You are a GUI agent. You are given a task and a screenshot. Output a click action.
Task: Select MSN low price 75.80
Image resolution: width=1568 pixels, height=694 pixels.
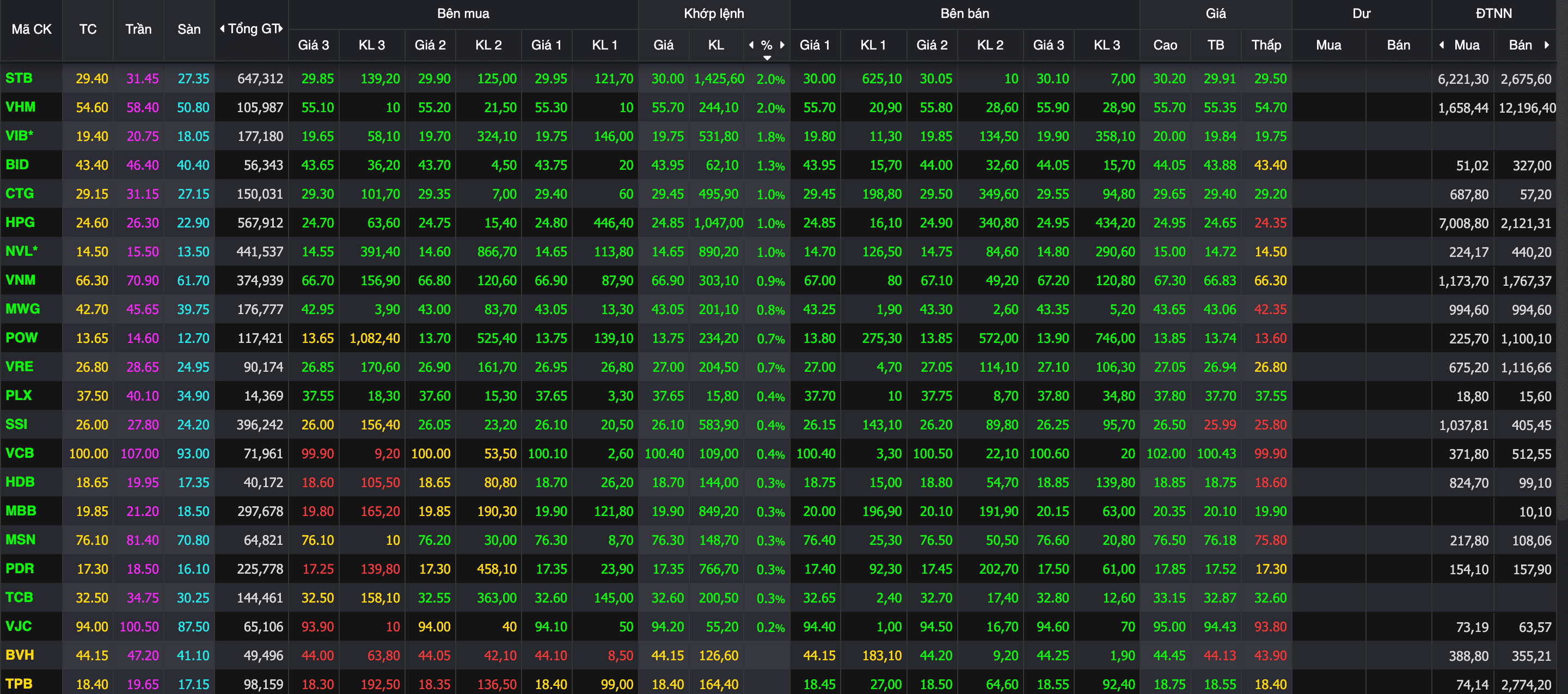click(1270, 540)
